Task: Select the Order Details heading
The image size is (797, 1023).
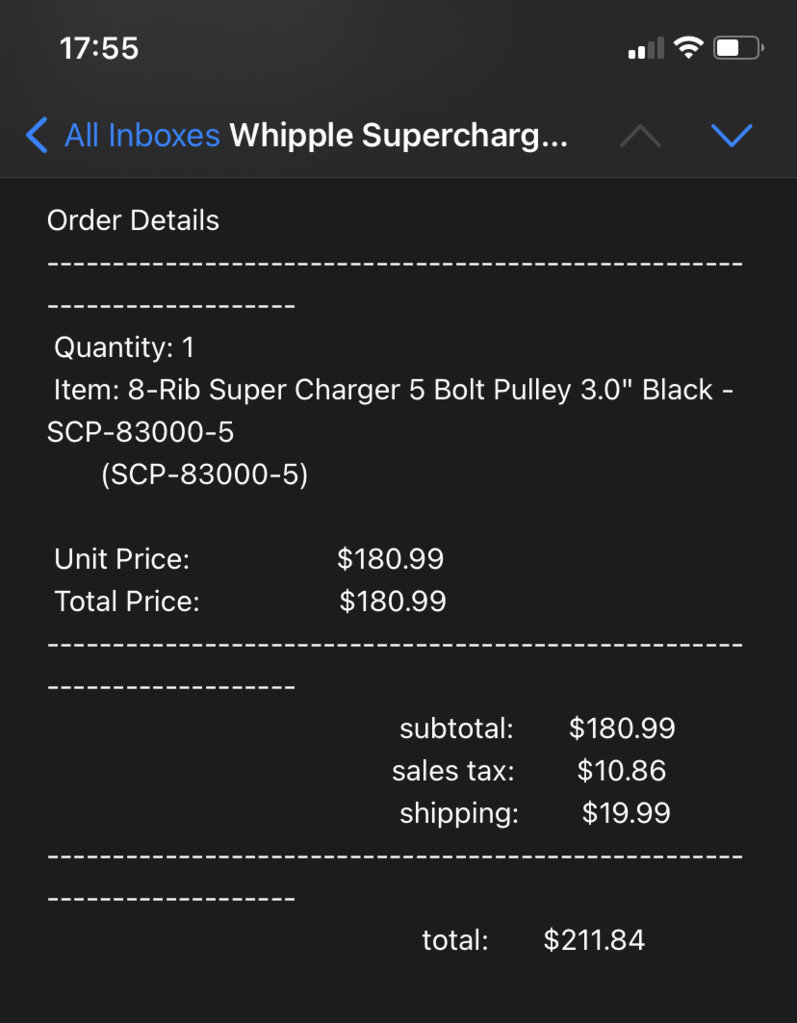Action: [x=133, y=221]
